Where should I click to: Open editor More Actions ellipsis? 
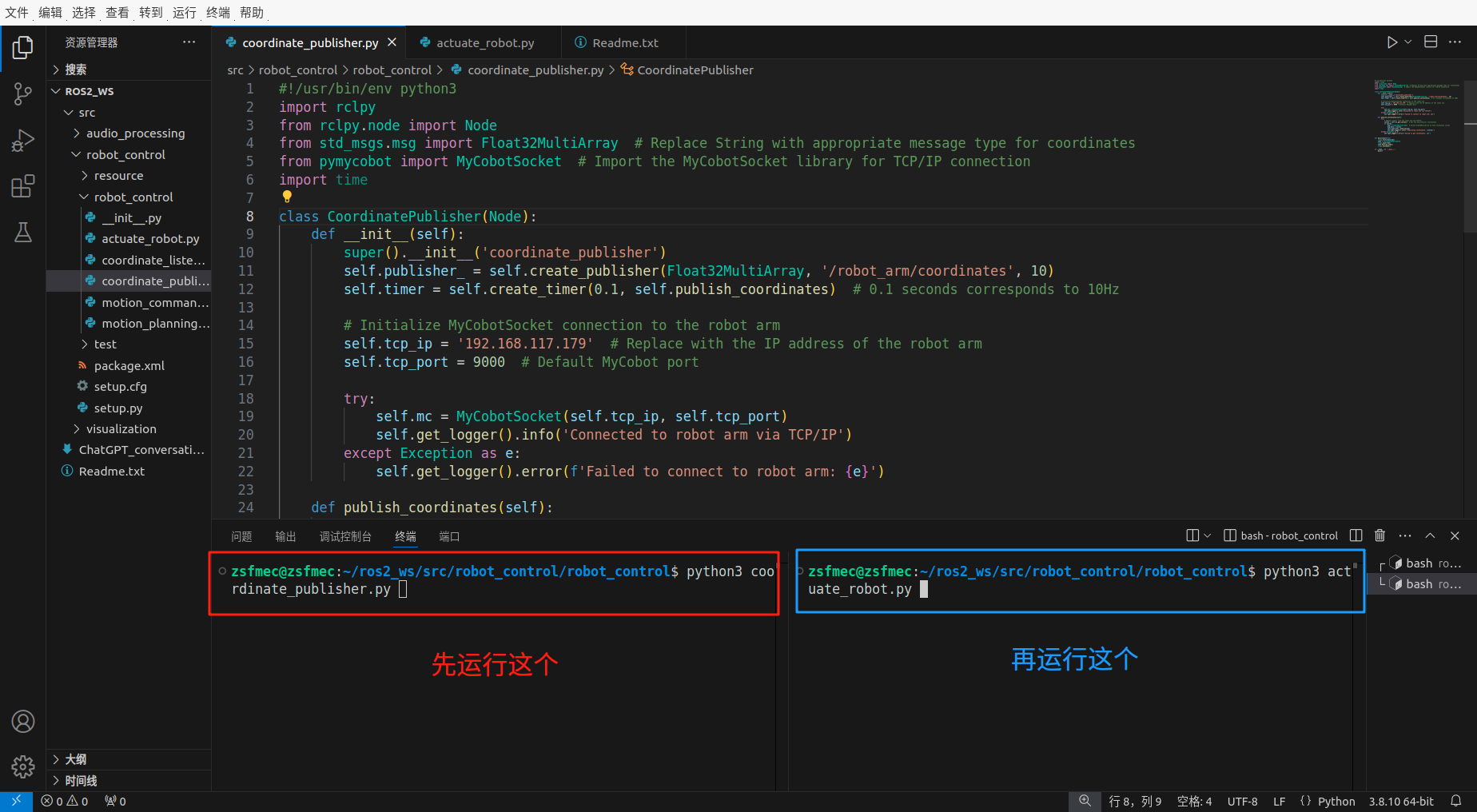click(x=1455, y=42)
